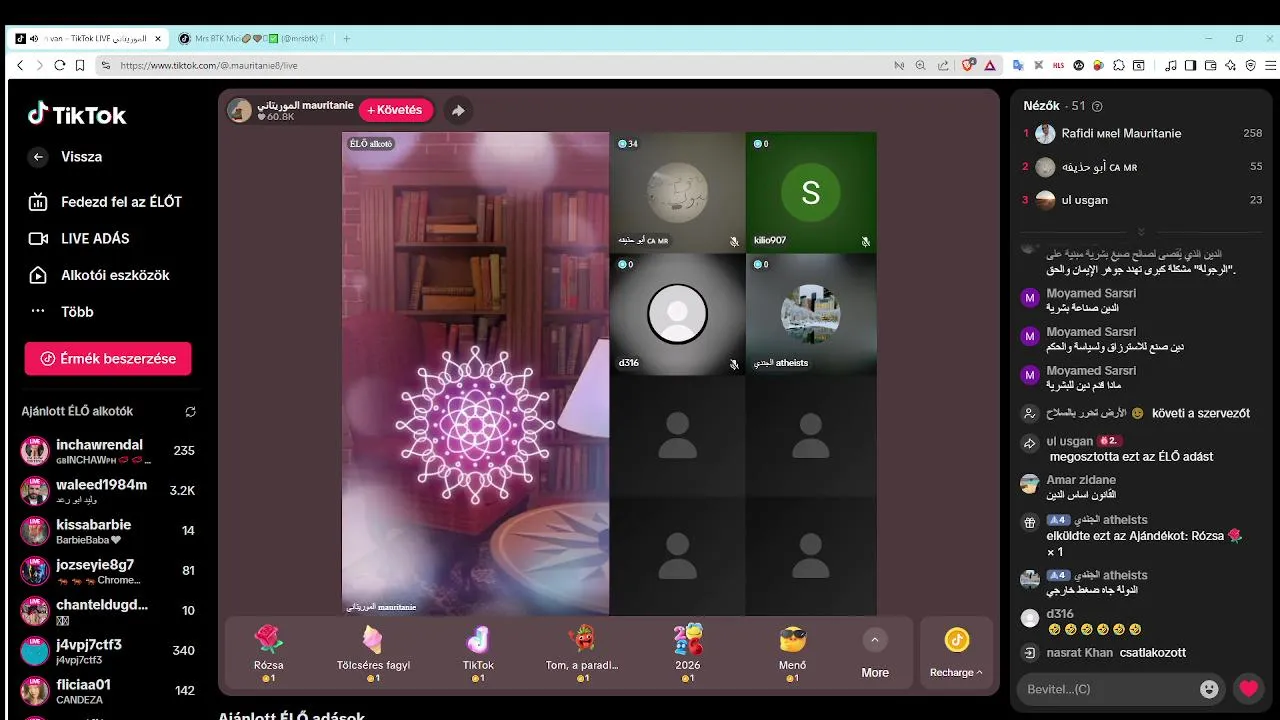Bookmark this page

coord(80,65)
